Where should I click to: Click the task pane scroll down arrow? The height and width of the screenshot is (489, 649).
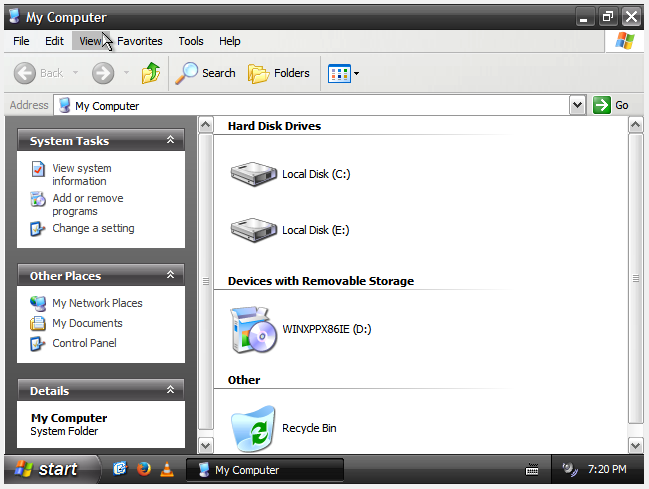[206, 446]
